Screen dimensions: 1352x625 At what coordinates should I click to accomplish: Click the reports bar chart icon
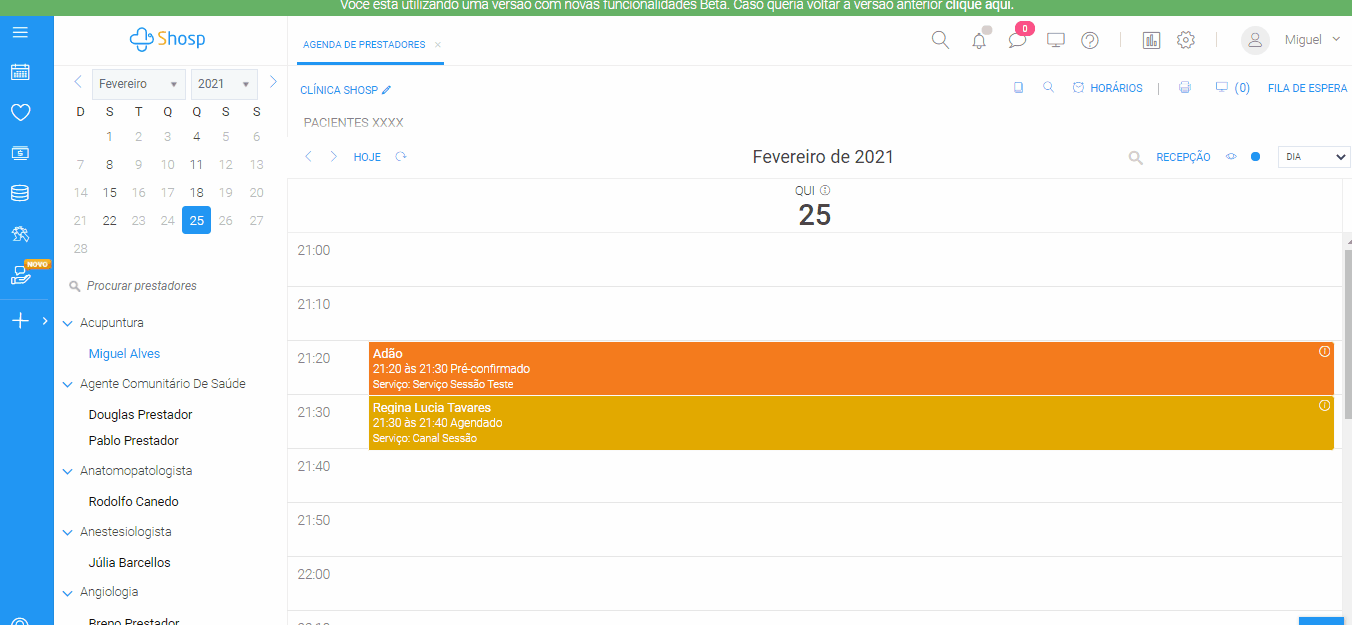(1151, 41)
